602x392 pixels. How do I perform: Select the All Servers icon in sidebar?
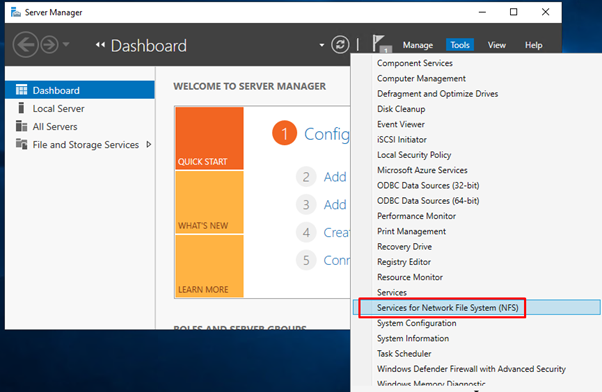click(22, 126)
